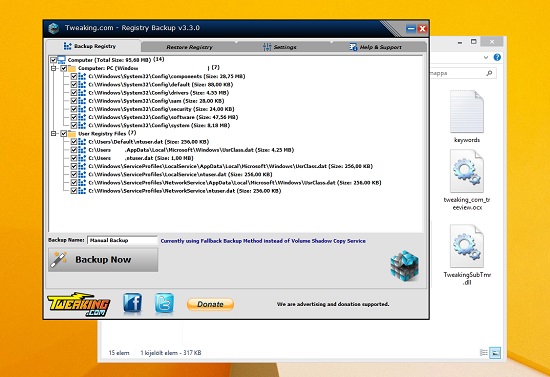The image size is (550, 377).
Task: Select tweaking_com_treeview.ocx in Explorer window
Action: (x=467, y=180)
